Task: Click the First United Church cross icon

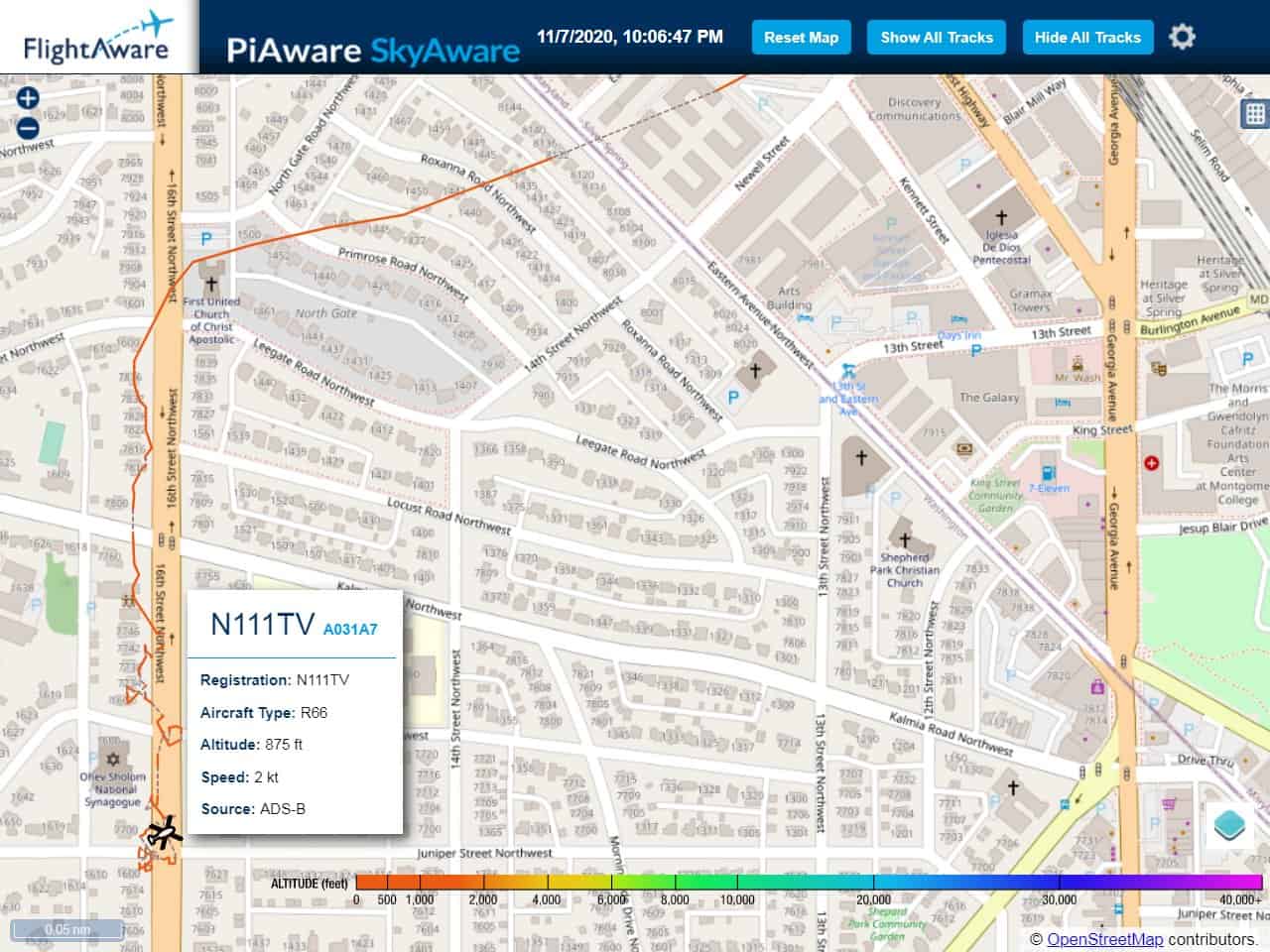Action: (x=211, y=285)
